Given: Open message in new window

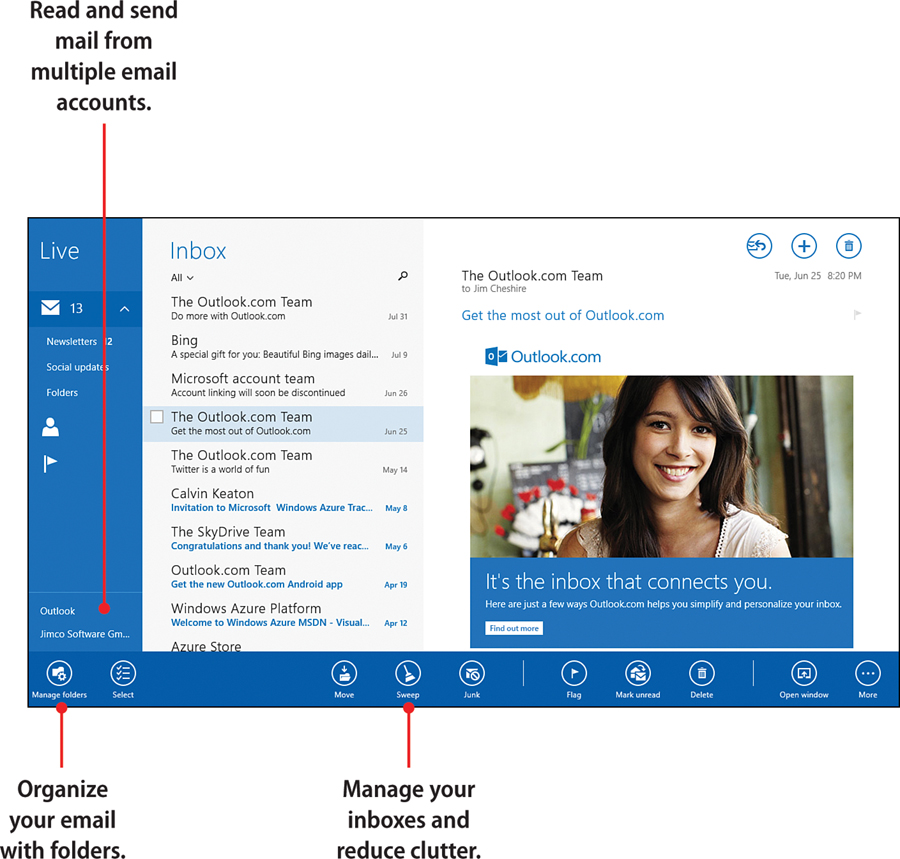Looking at the screenshot, I should [804, 679].
